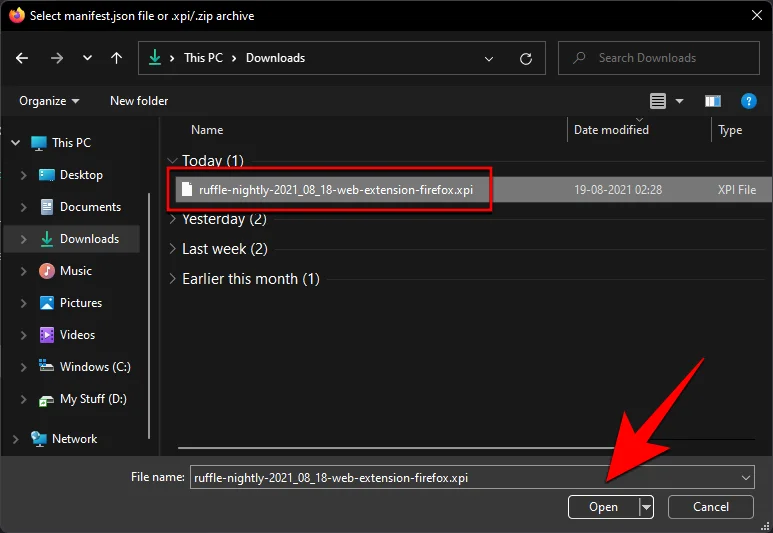Open the view options dropdown arrow
Screen dimensions: 773x533
click(x=679, y=101)
